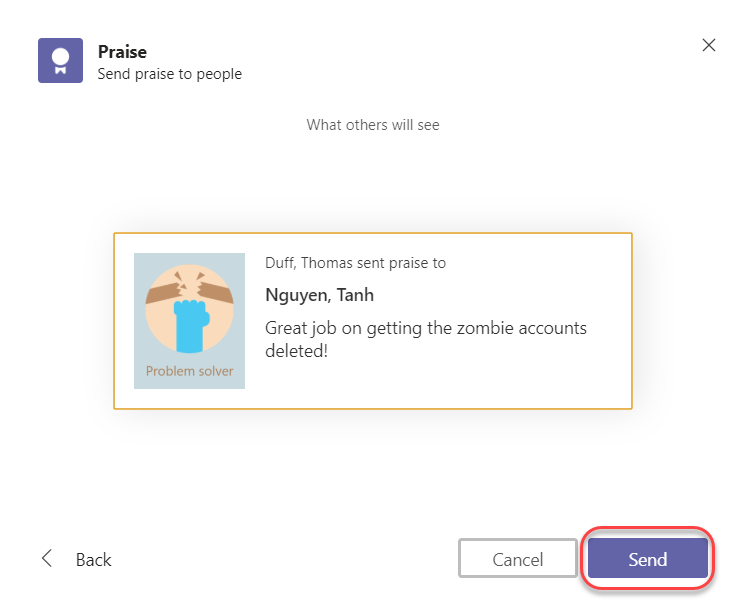Click the "What others will see" heading
This screenshot has height=614, width=746.
coord(372,125)
